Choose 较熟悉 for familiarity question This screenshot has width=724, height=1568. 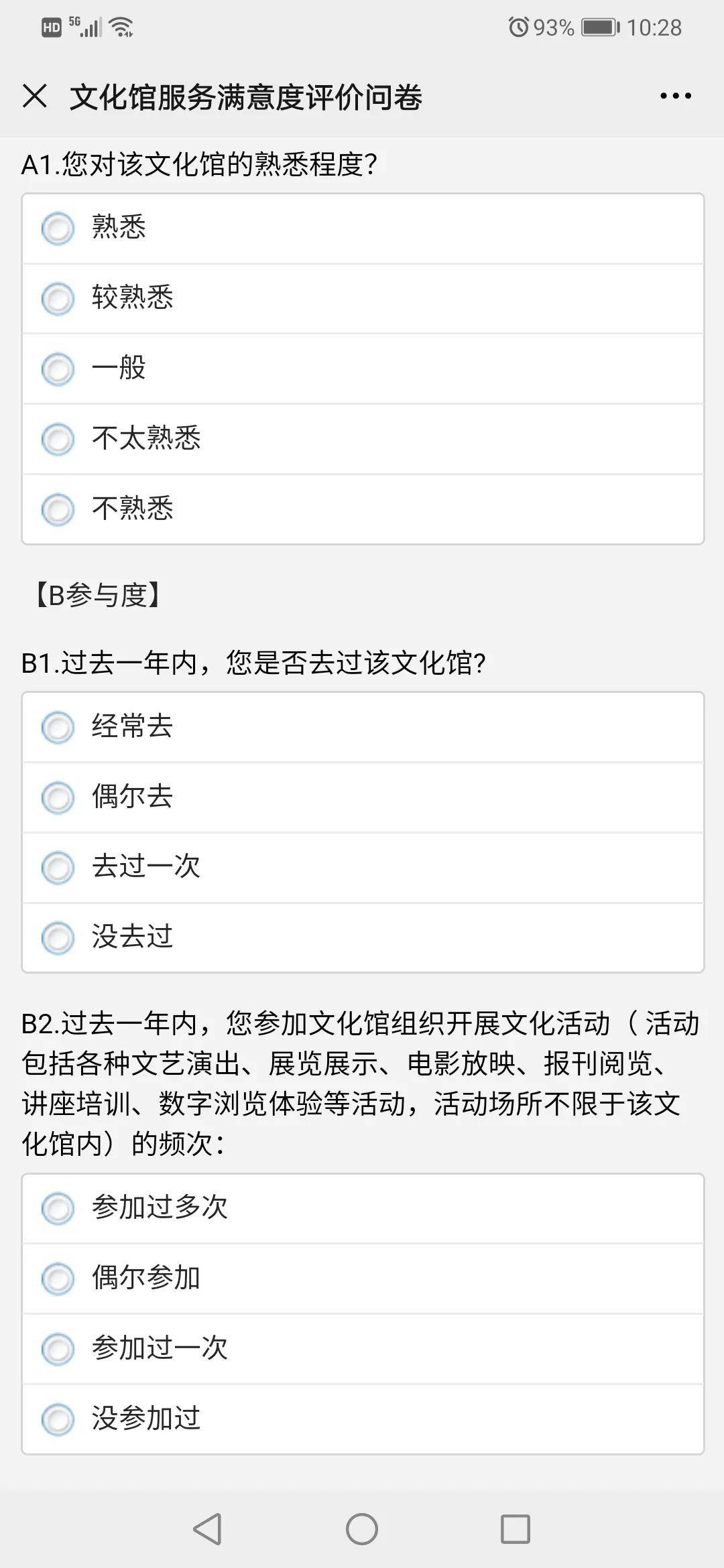click(x=58, y=299)
